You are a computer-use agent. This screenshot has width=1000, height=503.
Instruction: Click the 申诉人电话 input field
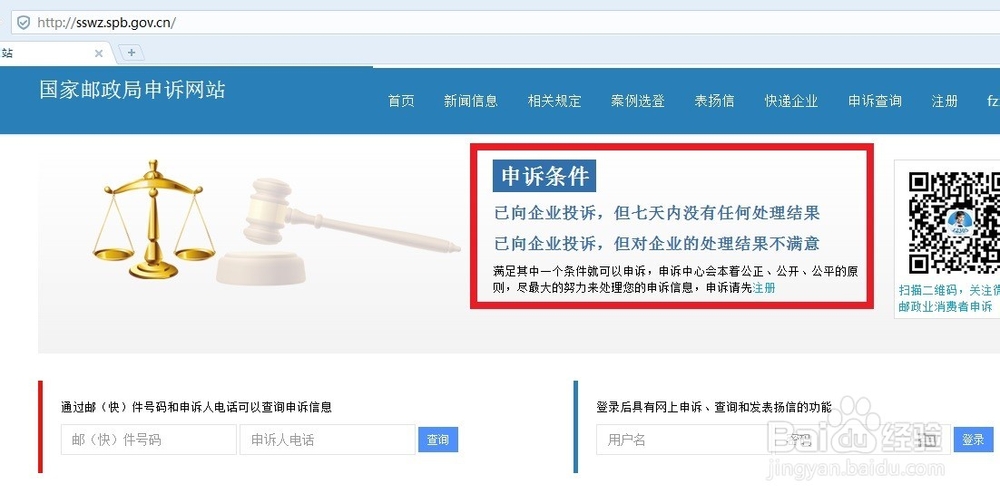click(x=327, y=439)
